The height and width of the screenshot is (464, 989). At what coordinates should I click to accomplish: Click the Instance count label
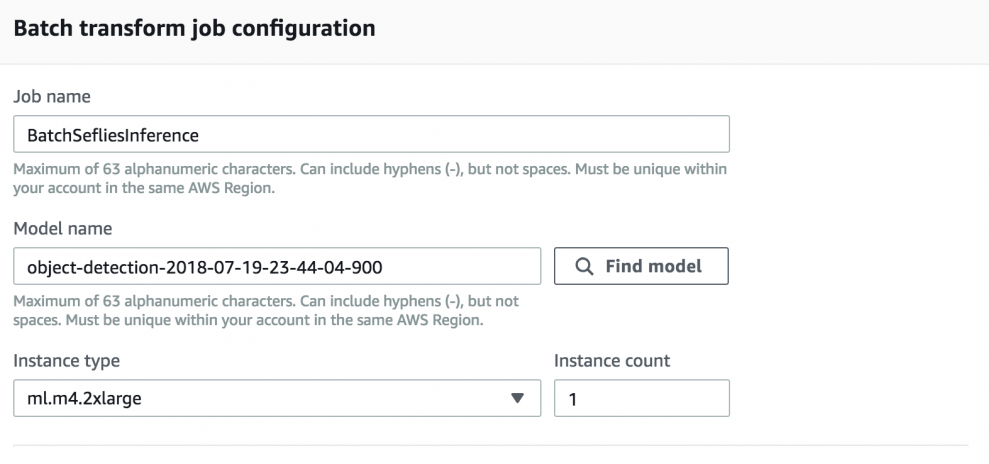pos(612,360)
